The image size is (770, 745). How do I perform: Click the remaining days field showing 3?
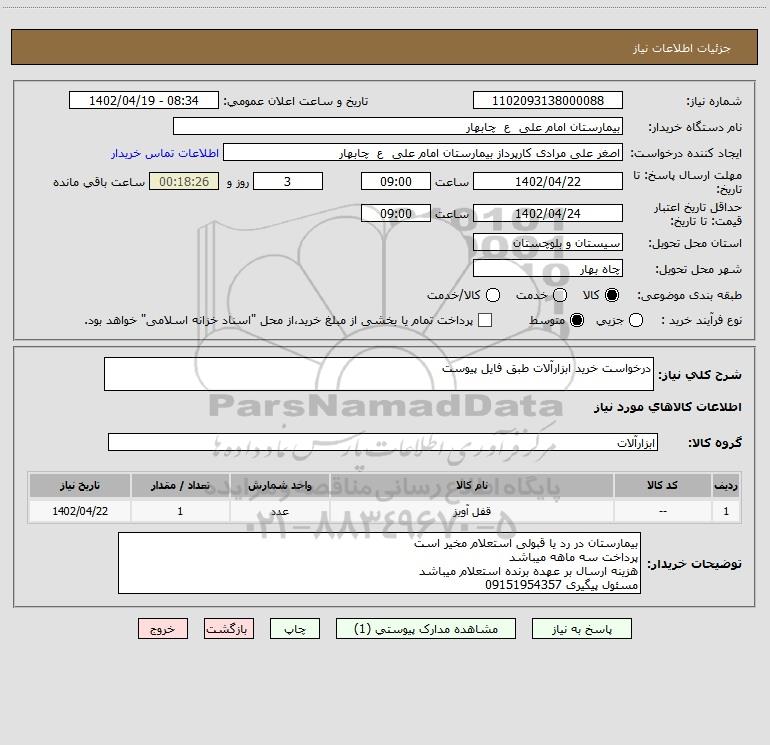[x=288, y=181]
